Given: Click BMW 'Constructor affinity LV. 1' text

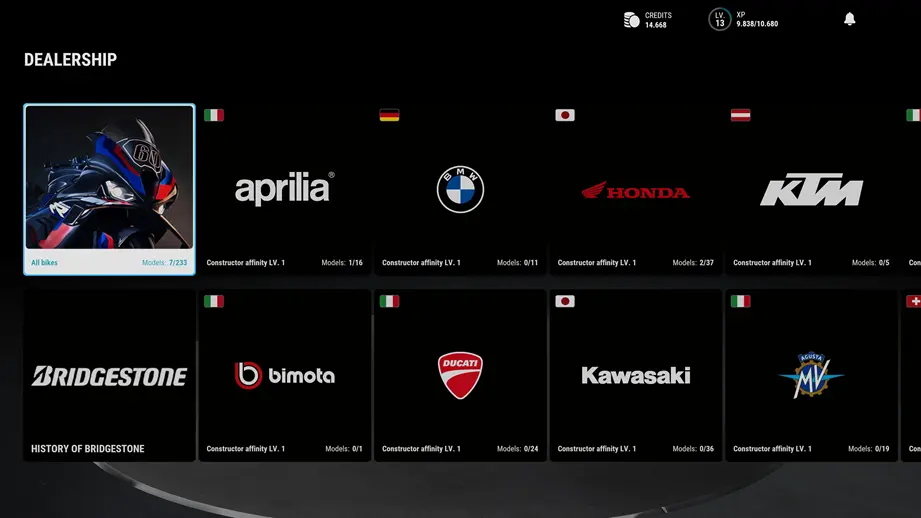Looking at the screenshot, I should 421,263.
